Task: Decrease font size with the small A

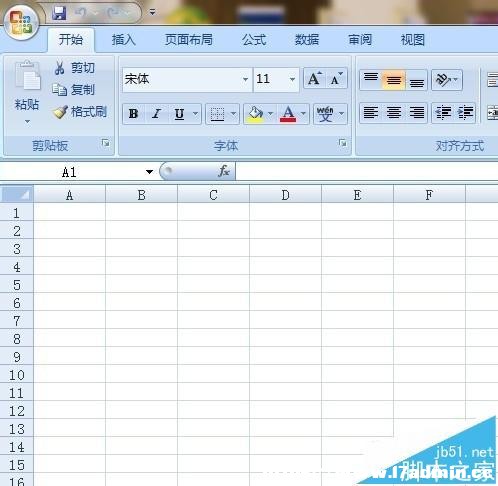Action: [x=336, y=79]
